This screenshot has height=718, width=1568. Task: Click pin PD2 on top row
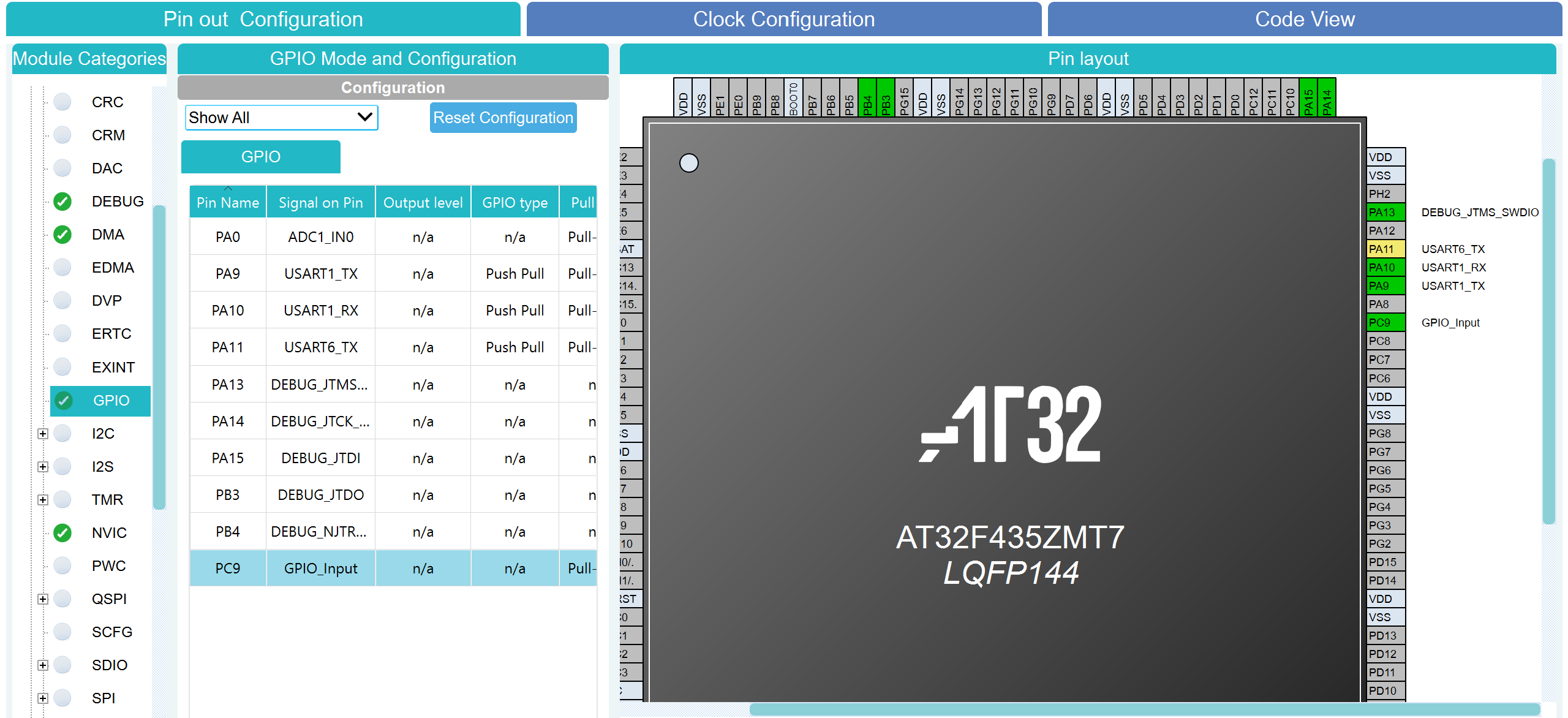(1198, 97)
